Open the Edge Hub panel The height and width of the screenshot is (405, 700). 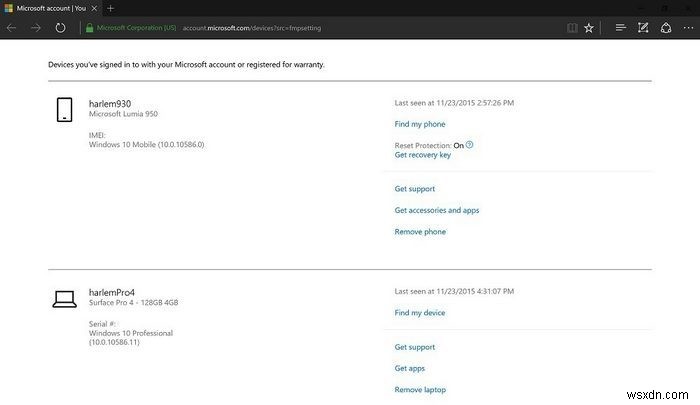620,29
